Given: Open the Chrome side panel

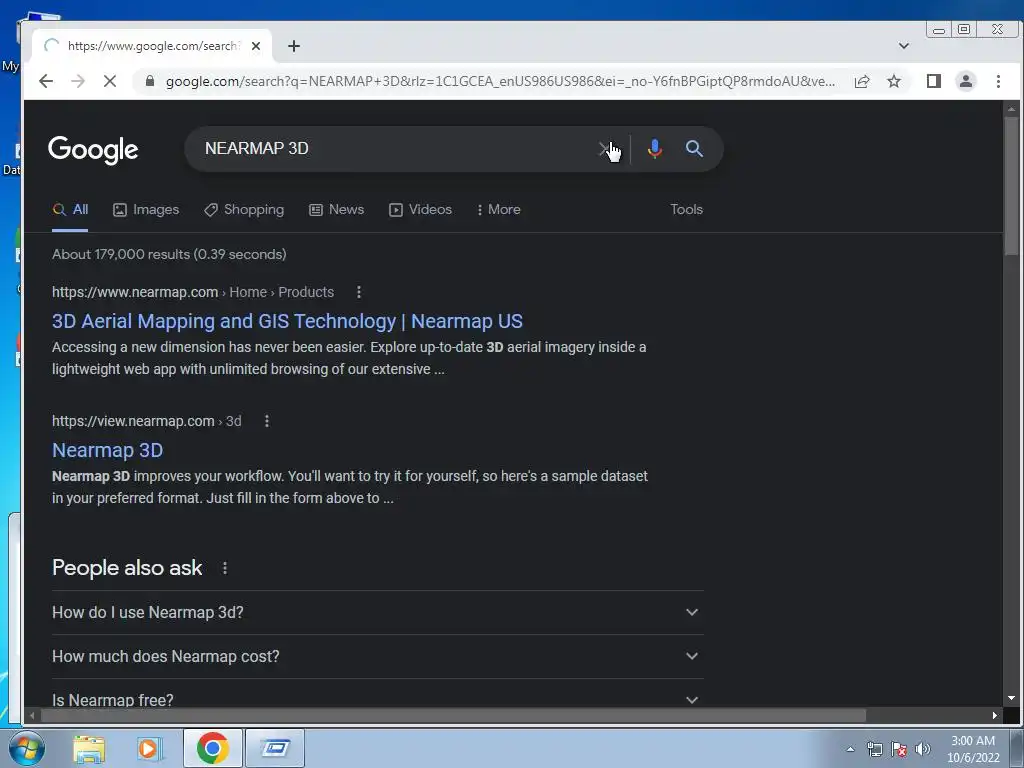Looking at the screenshot, I should (934, 81).
